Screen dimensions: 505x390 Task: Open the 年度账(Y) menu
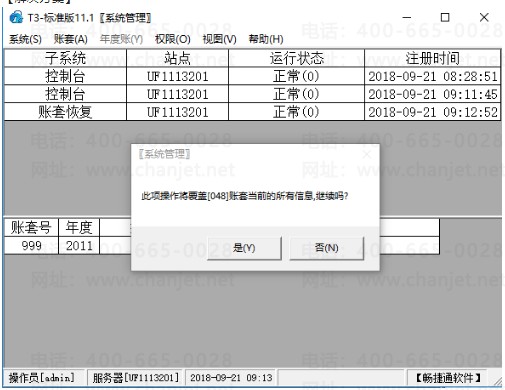coord(121,39)
